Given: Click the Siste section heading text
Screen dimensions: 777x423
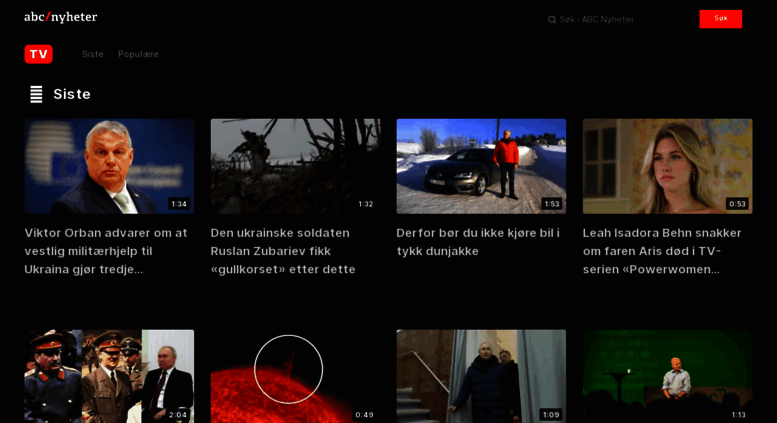Looking at the screenshot, I should point(72,94).
